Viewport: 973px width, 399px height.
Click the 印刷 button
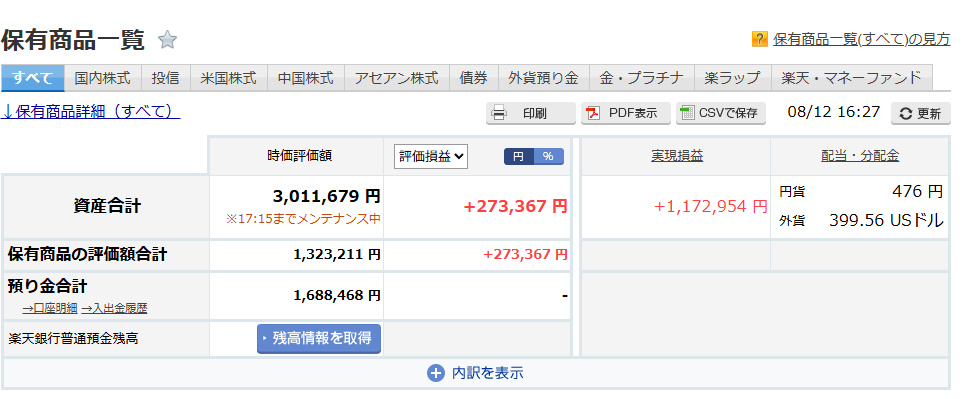[531, 114]
